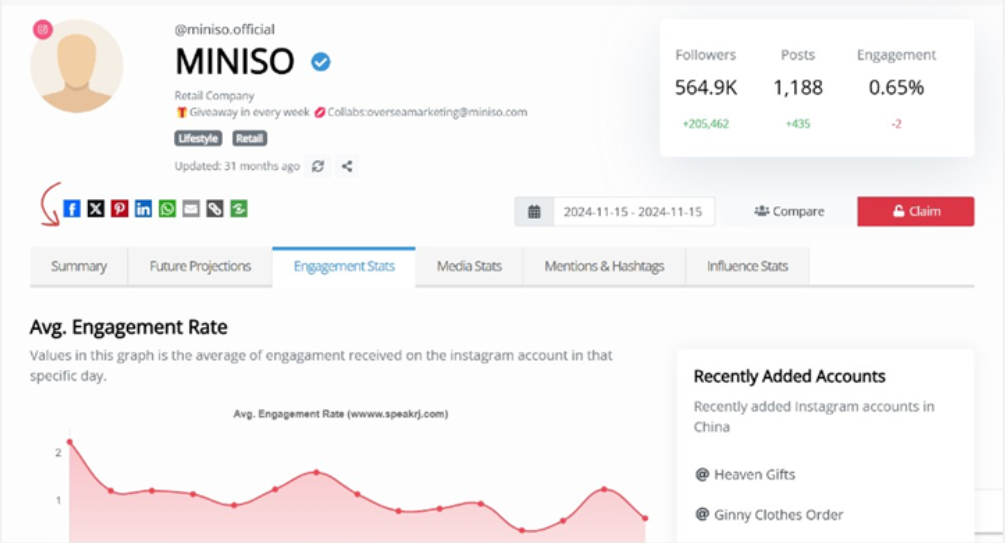
Task: Select the Media Stats tab
Action: (x=469, y=266)
